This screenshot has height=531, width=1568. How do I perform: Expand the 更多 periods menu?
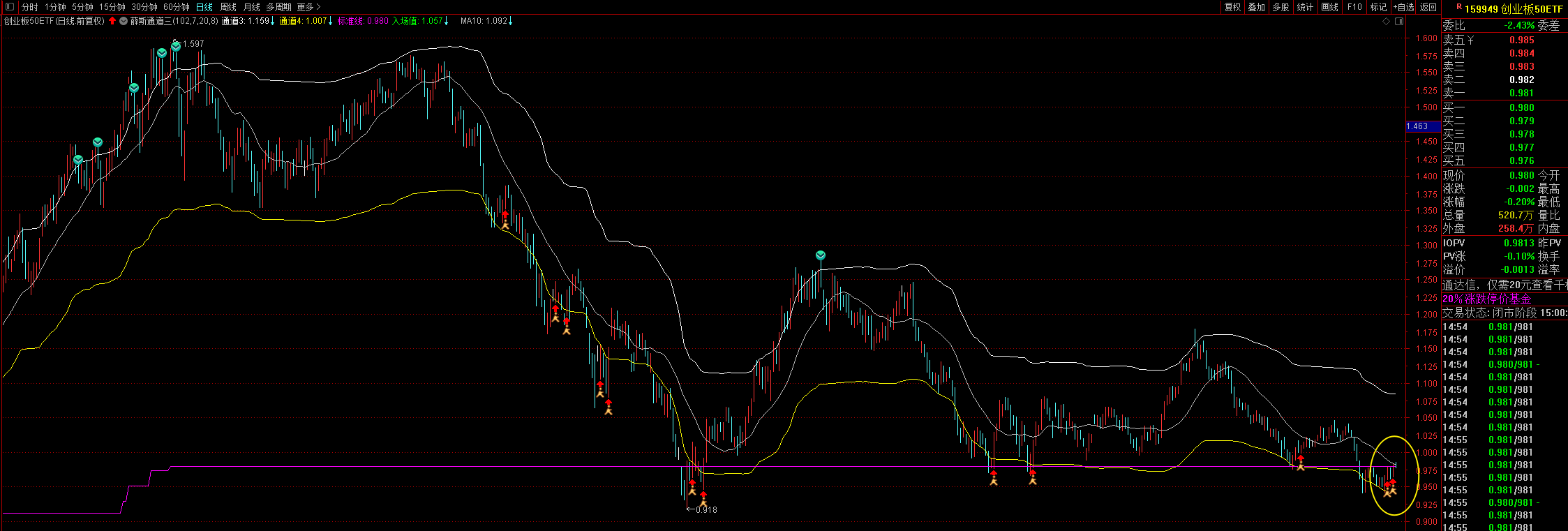[x=308, y=7]
